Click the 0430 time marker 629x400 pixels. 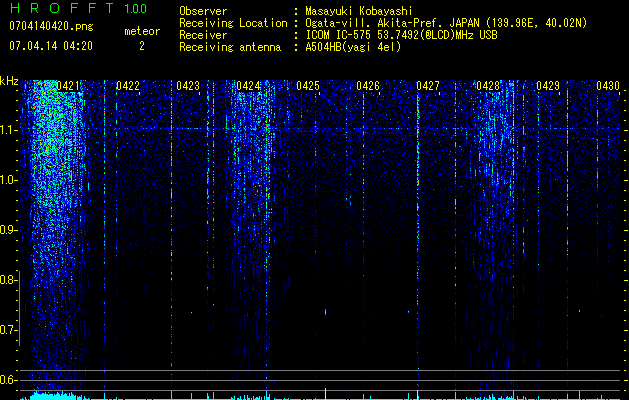pyautogui.click(x=608, y=86)
